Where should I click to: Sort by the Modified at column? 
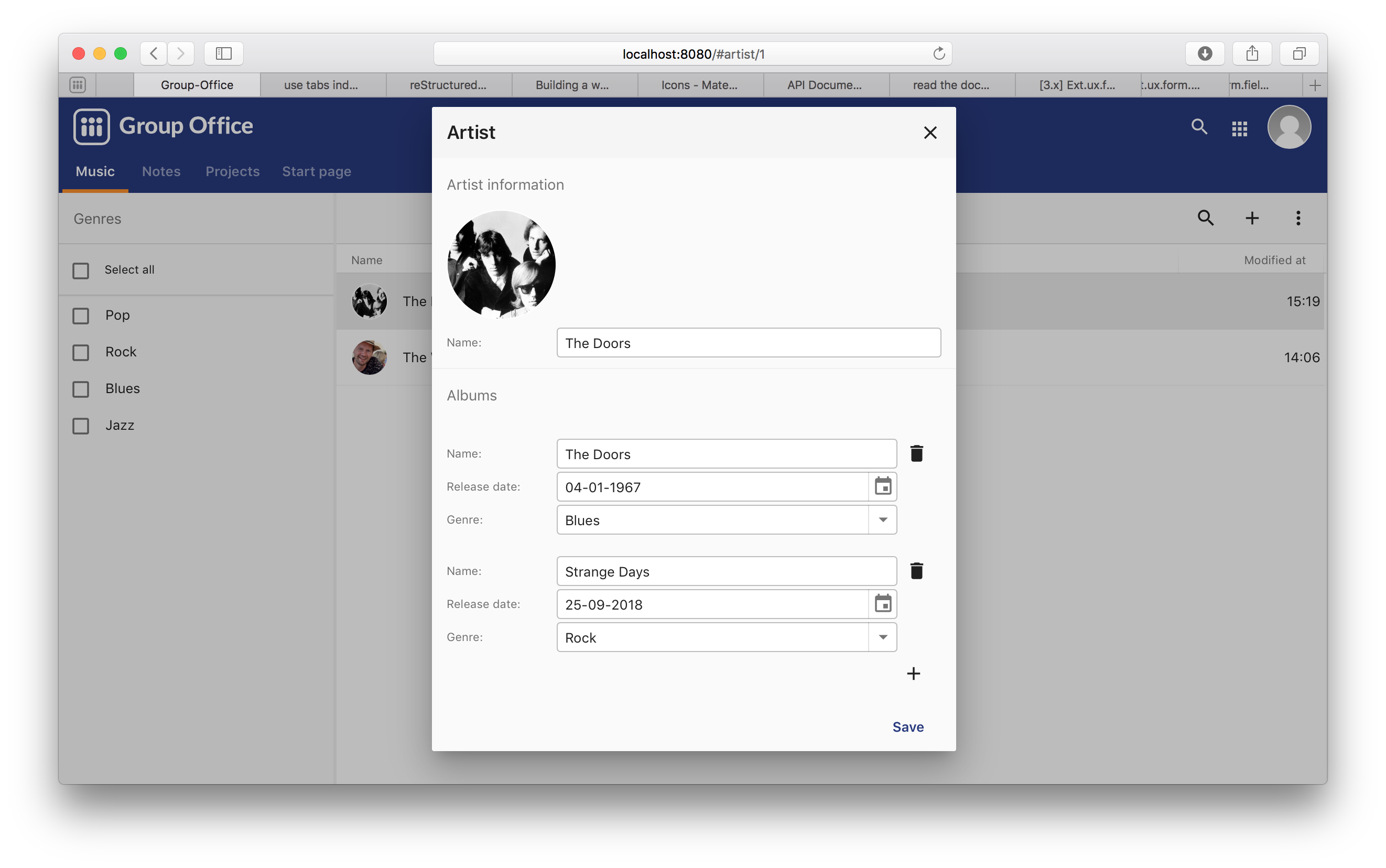(x=1274, y=260)
